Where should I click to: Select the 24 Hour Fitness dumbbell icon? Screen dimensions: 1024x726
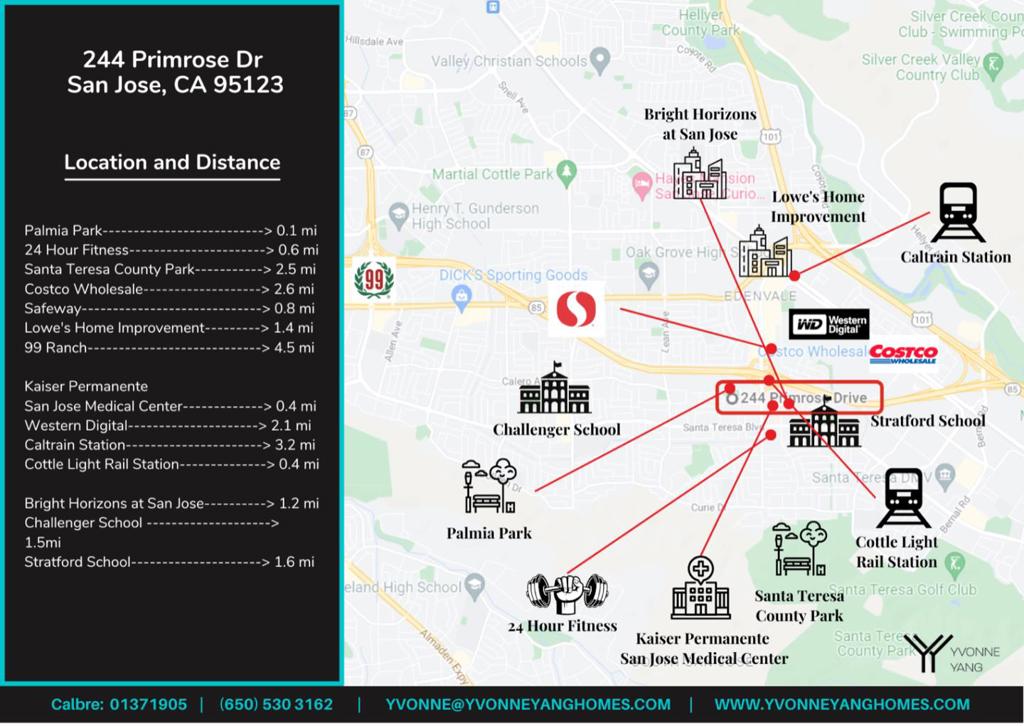[566, 594]
